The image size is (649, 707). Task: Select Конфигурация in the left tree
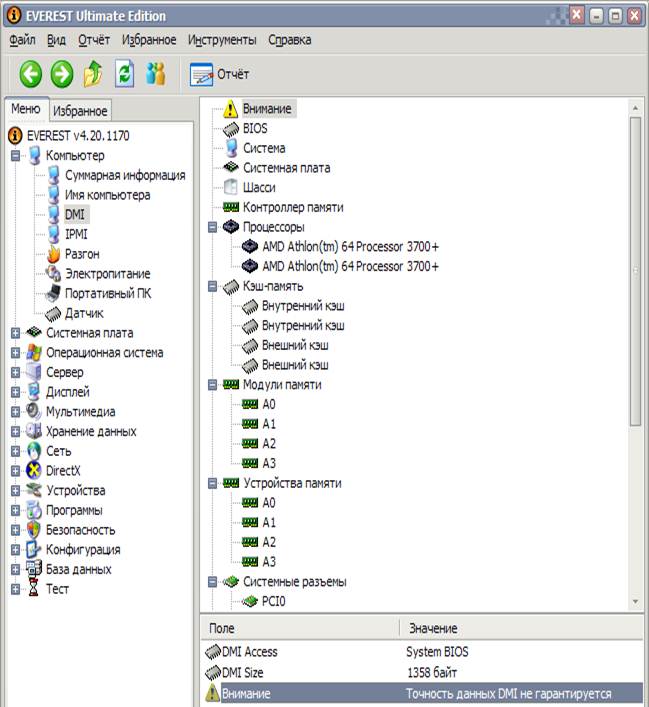coord(83,549)
